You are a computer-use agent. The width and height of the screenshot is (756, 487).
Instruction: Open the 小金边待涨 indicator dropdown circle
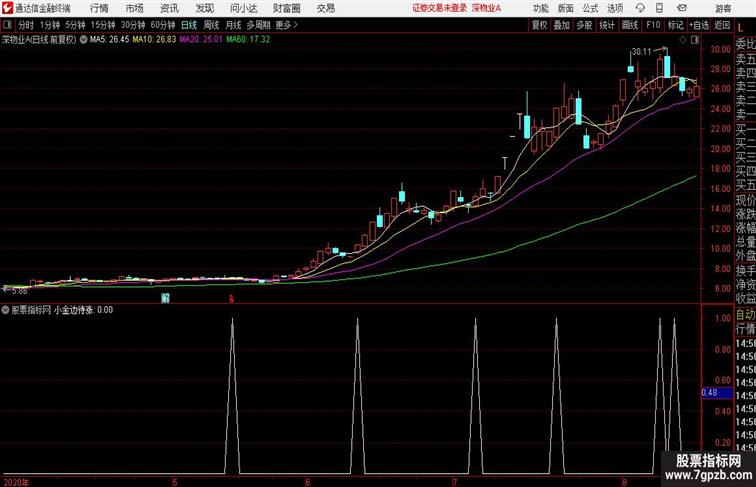point(5,310)
